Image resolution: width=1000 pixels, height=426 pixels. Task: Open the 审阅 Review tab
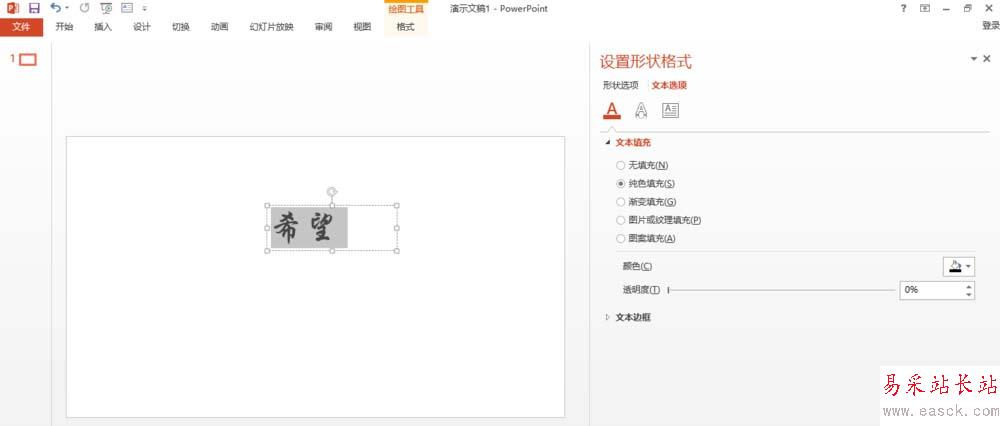click(323, 27)
